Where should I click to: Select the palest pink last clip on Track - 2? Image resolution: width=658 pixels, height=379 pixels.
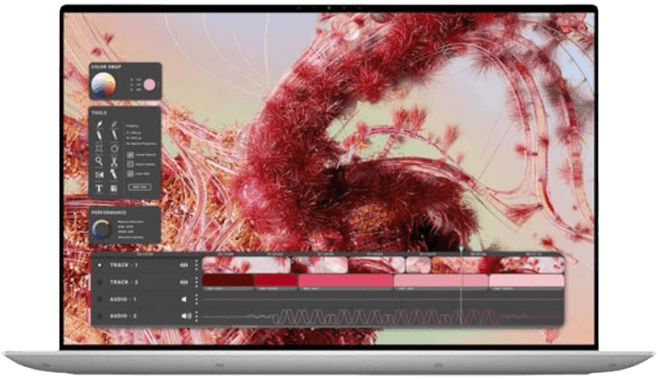click(x=527, y=281)
